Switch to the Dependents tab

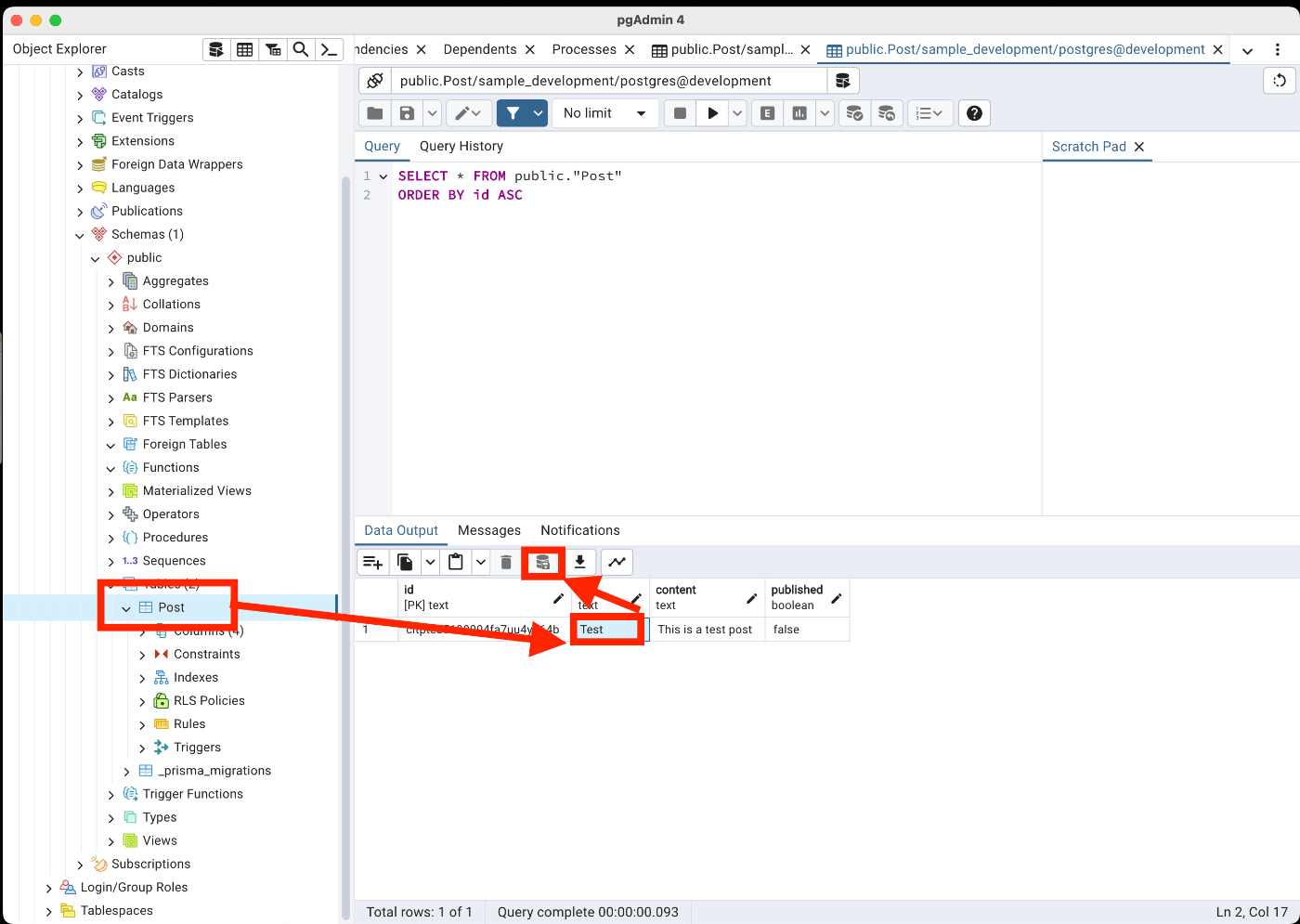pyautogui.click(x=480, y=49)
